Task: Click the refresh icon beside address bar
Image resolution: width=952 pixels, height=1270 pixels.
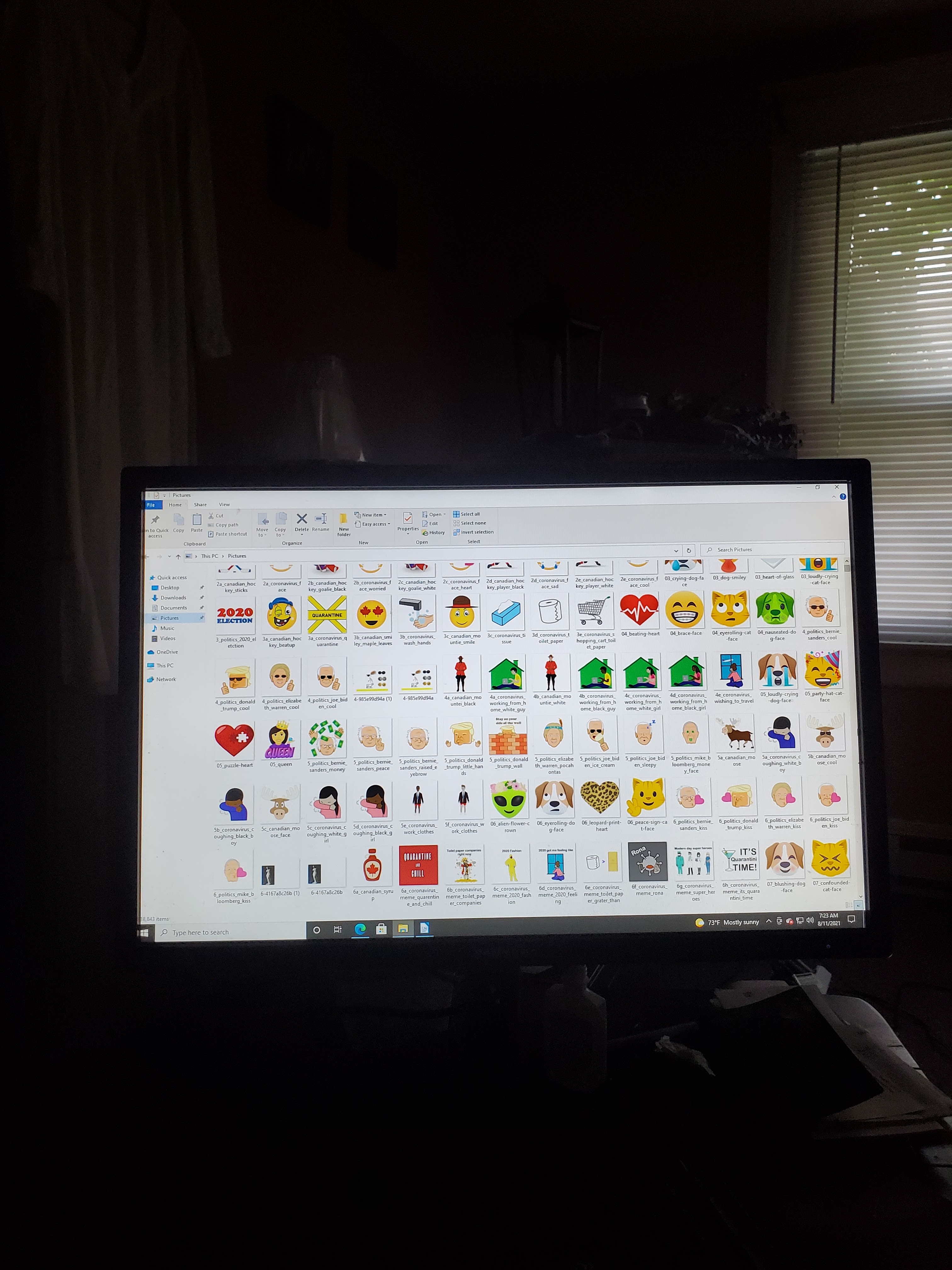Action: tap(688, 550)
